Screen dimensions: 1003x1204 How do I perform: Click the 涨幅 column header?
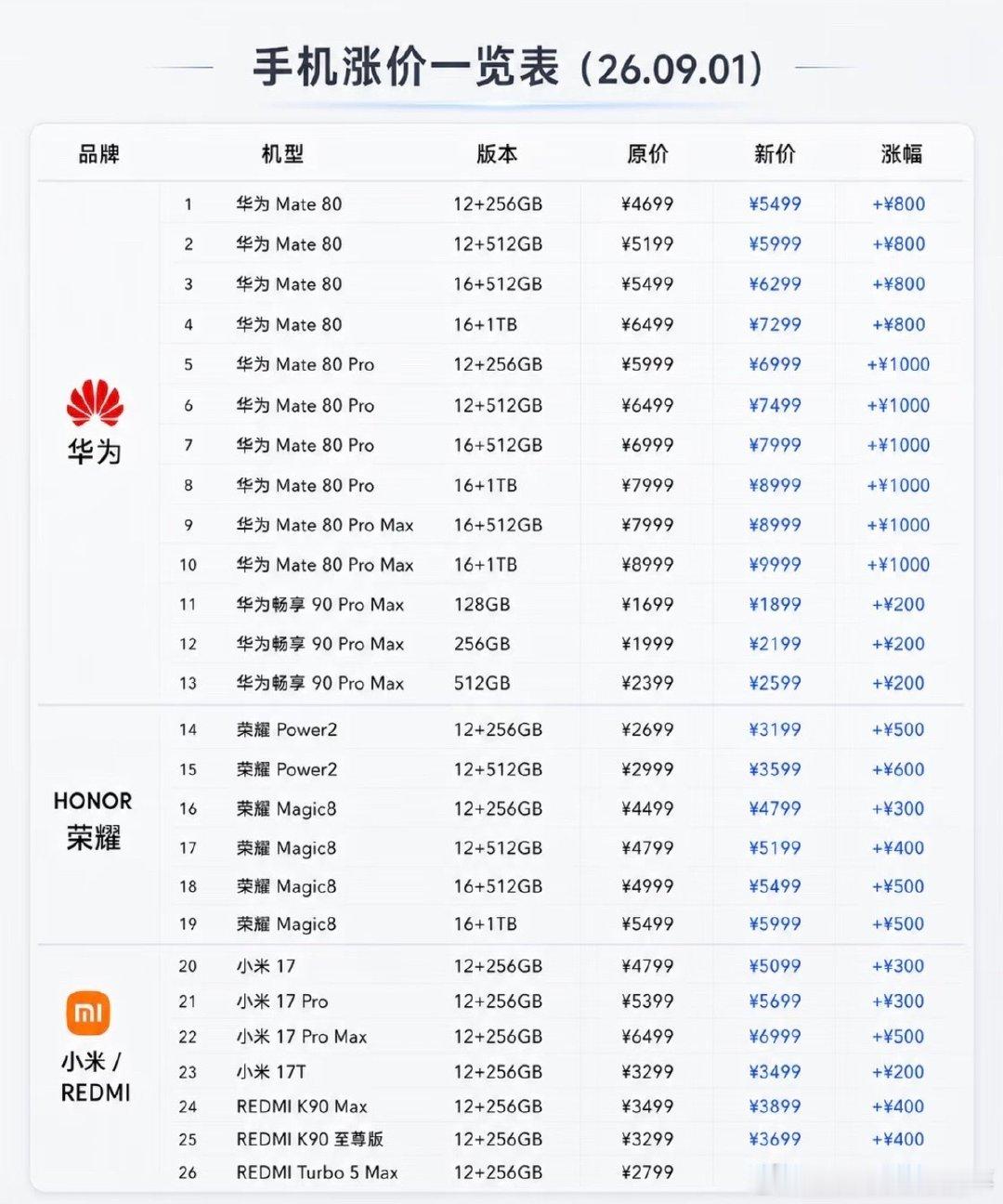(901, 154)
